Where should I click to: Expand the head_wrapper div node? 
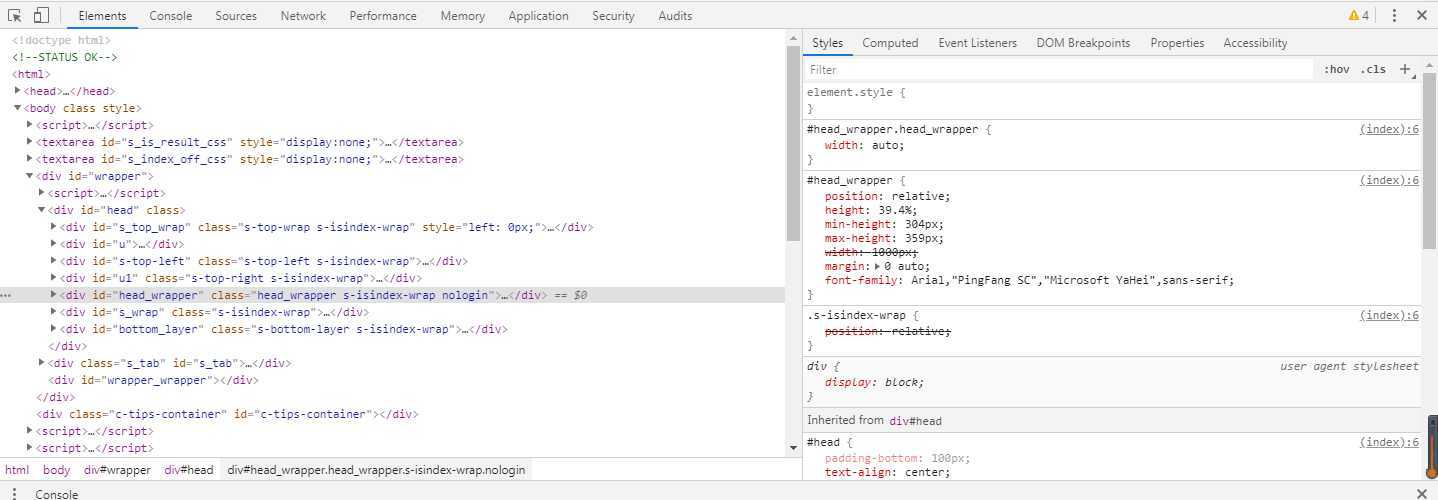[54, 295]
